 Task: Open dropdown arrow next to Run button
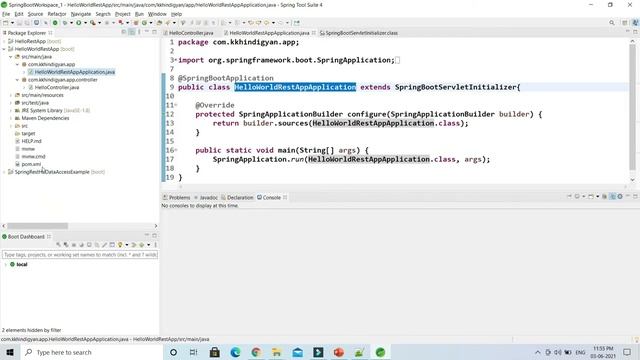point(85,23)
